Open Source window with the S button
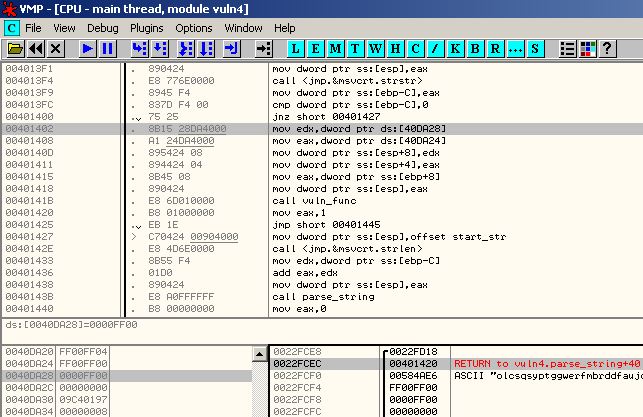This screenshot has width=643, height=417. [x=536, y=48]
